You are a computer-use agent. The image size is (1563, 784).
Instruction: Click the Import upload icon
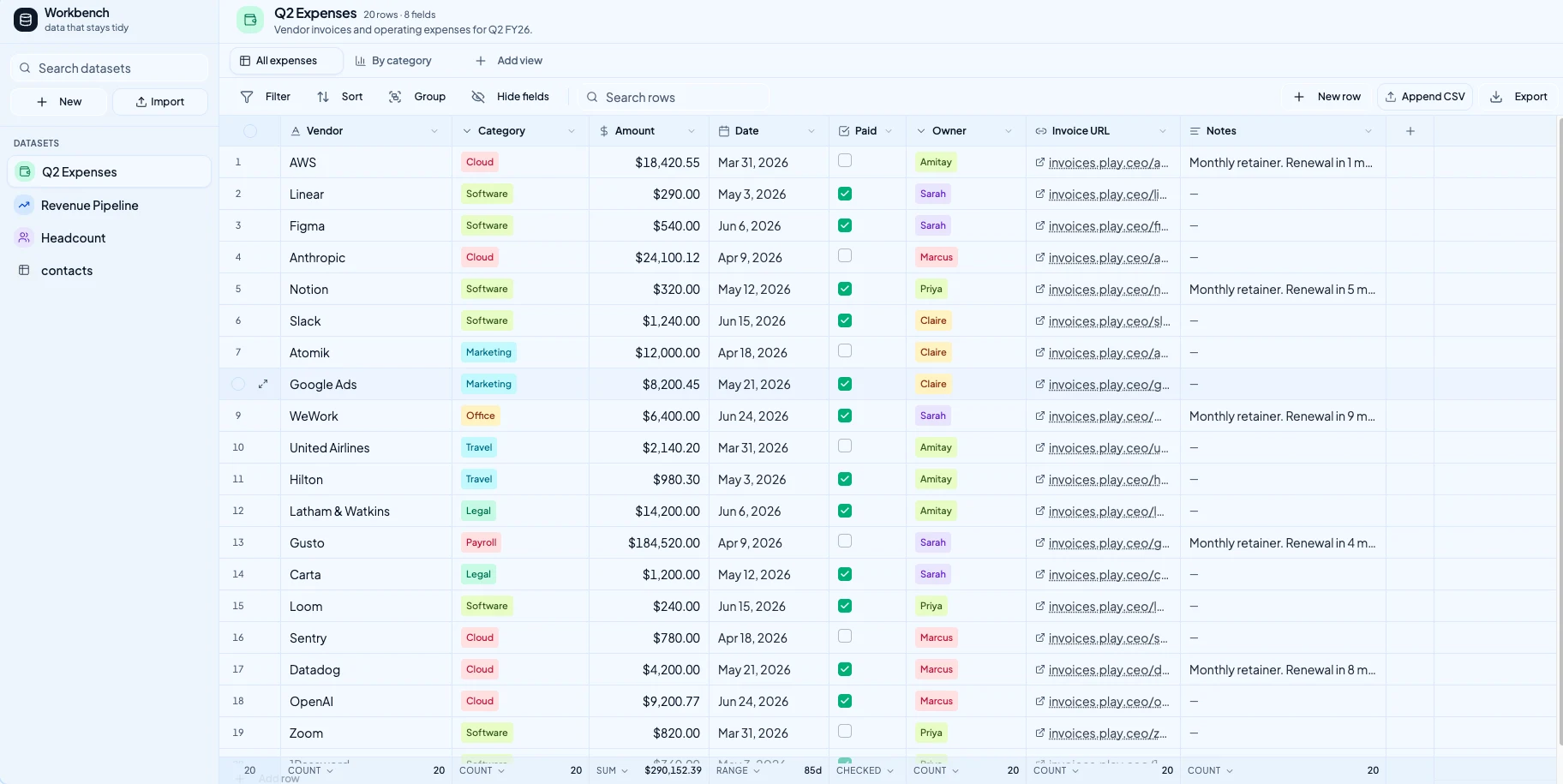141,102
